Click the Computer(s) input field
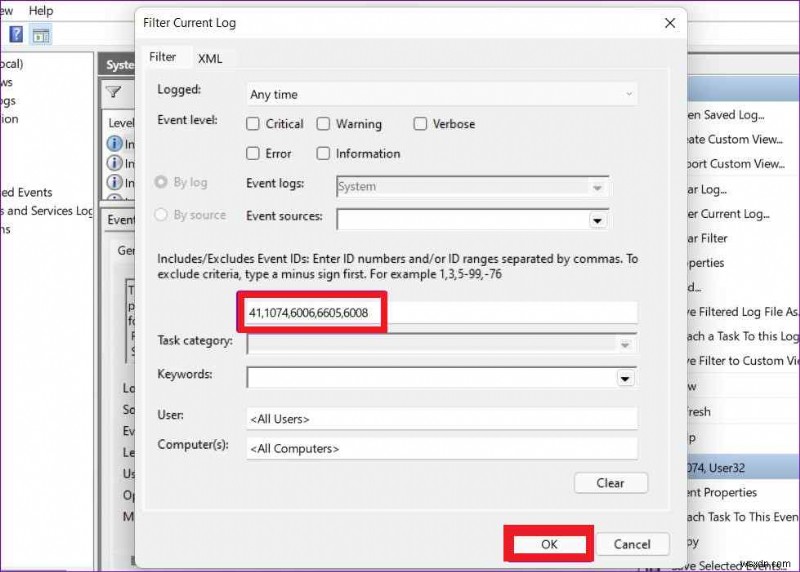Viewport: 800px width, 572px height. (441, 449)
